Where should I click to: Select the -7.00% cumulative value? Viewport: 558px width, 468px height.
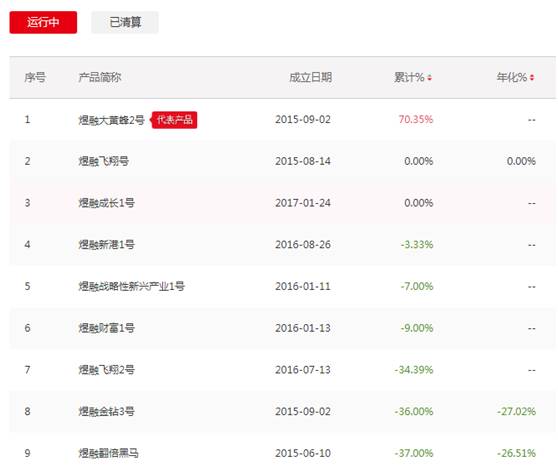pos(417,286)
